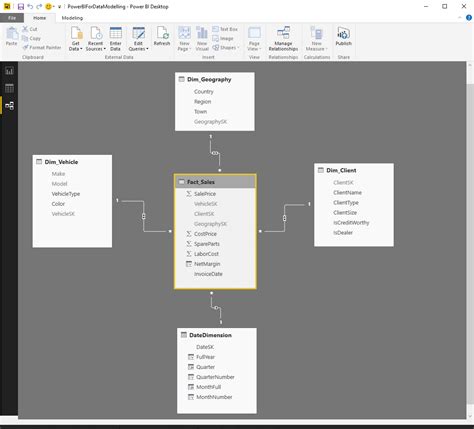Select the Color field in Dim_Vehicle
474x429 pixels.
pos(58,204)
